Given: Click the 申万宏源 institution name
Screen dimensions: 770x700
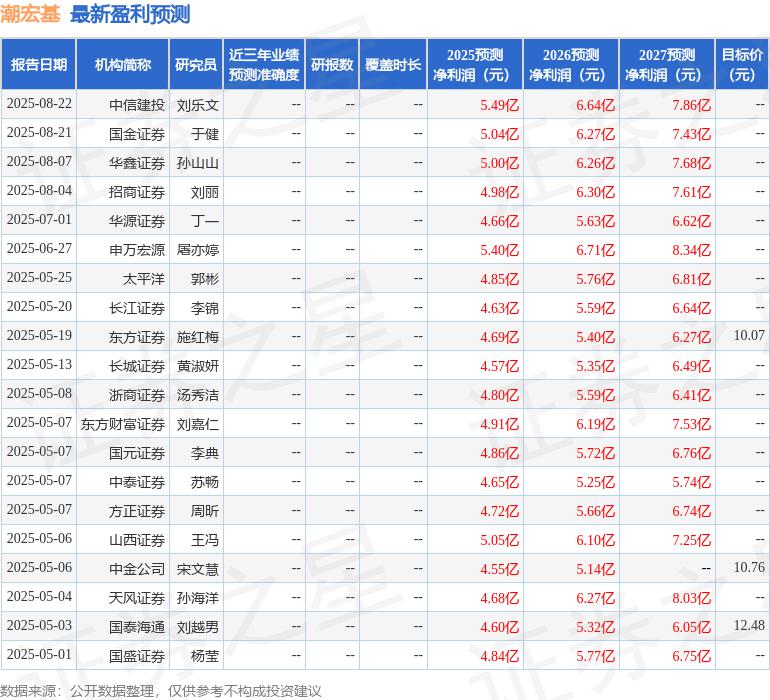Looking at the screenshot, I should (137, 250).
